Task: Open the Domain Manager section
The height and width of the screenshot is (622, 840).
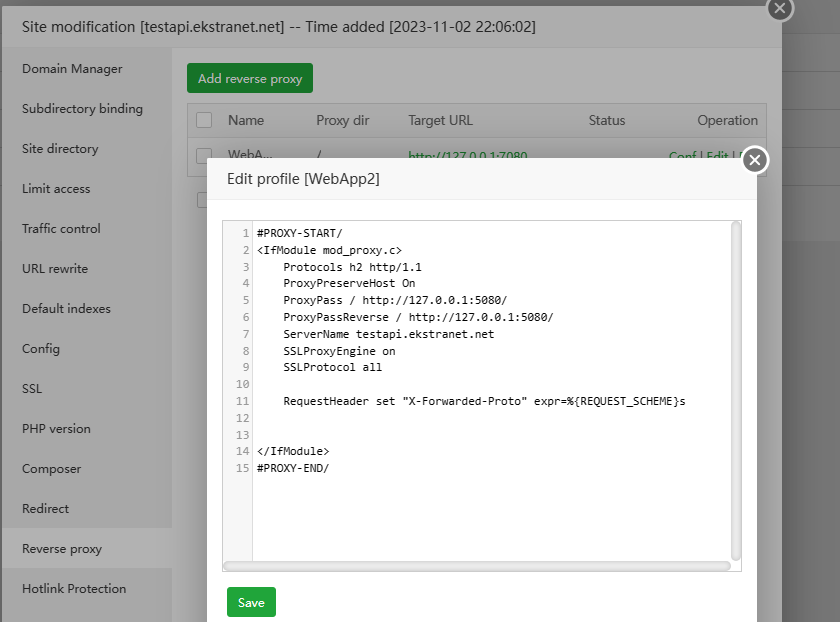Action: click(72, 69)
